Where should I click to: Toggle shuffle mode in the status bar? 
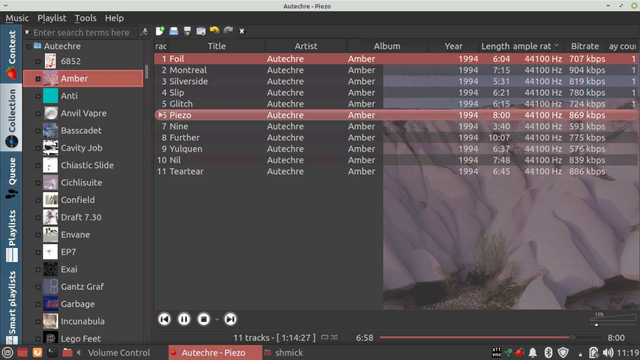[x=334, y=338]
